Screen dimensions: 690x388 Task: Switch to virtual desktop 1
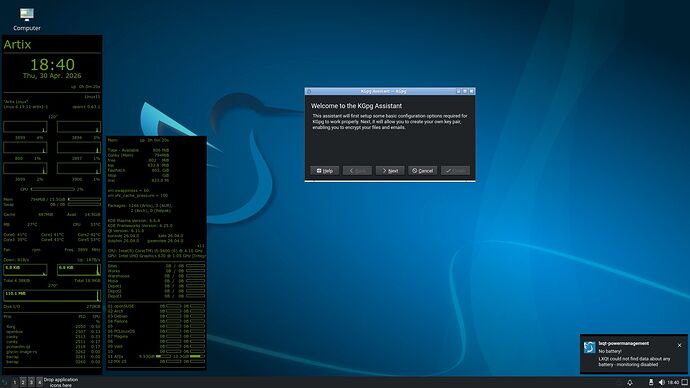coord(15,382)
